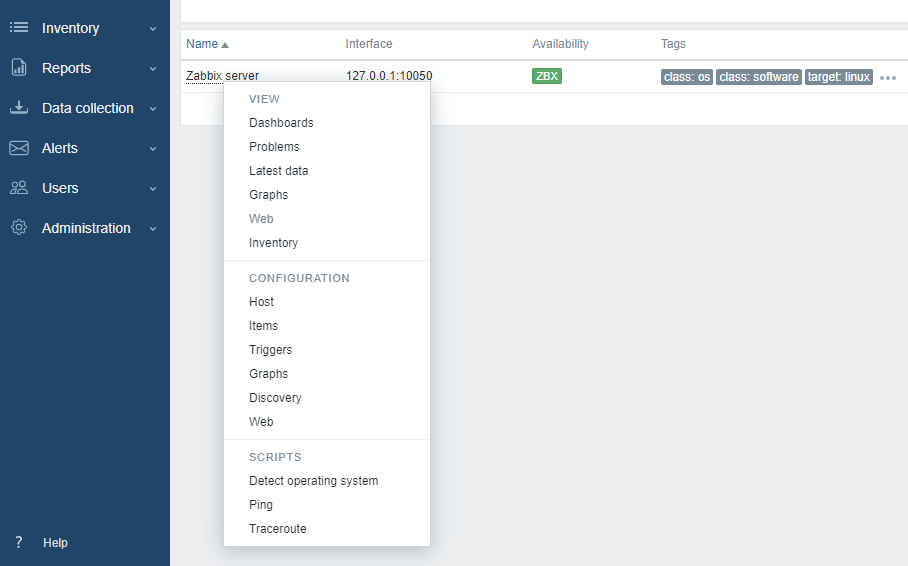This screenshot has width=908, height=566.
Task: Click the Help question mark icon
Action: [19, 542]
